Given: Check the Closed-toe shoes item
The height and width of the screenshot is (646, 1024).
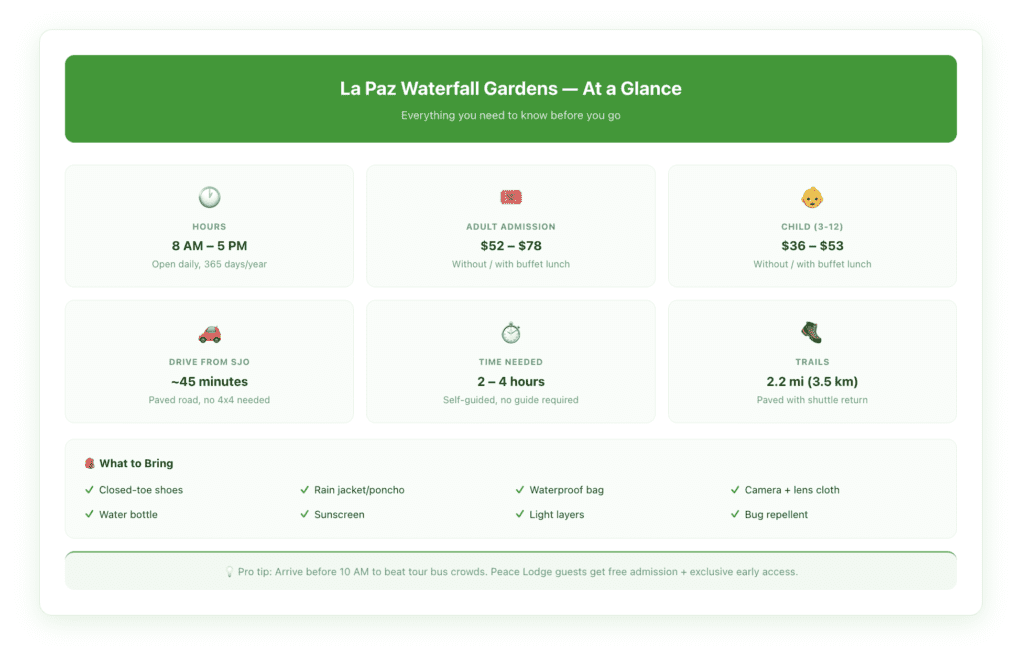Looking at the screenshot, I should [x=143, y=490].
